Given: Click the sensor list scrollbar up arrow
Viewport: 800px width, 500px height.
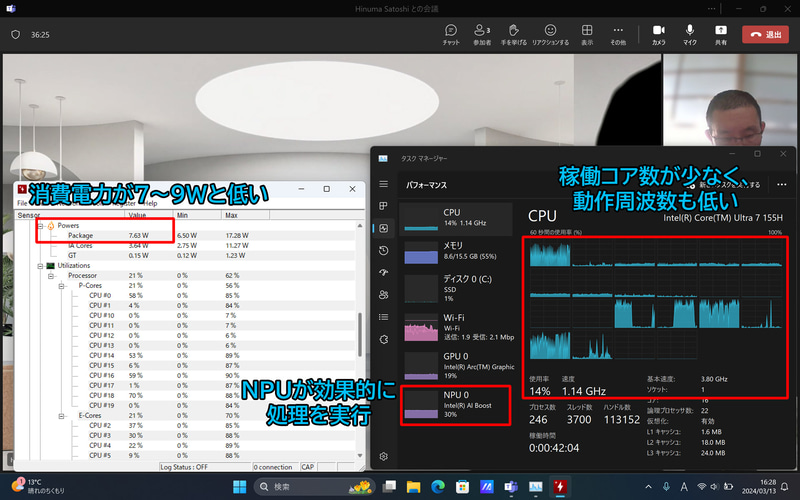Looking at the screenshot, I should click(x=360, y=225).
